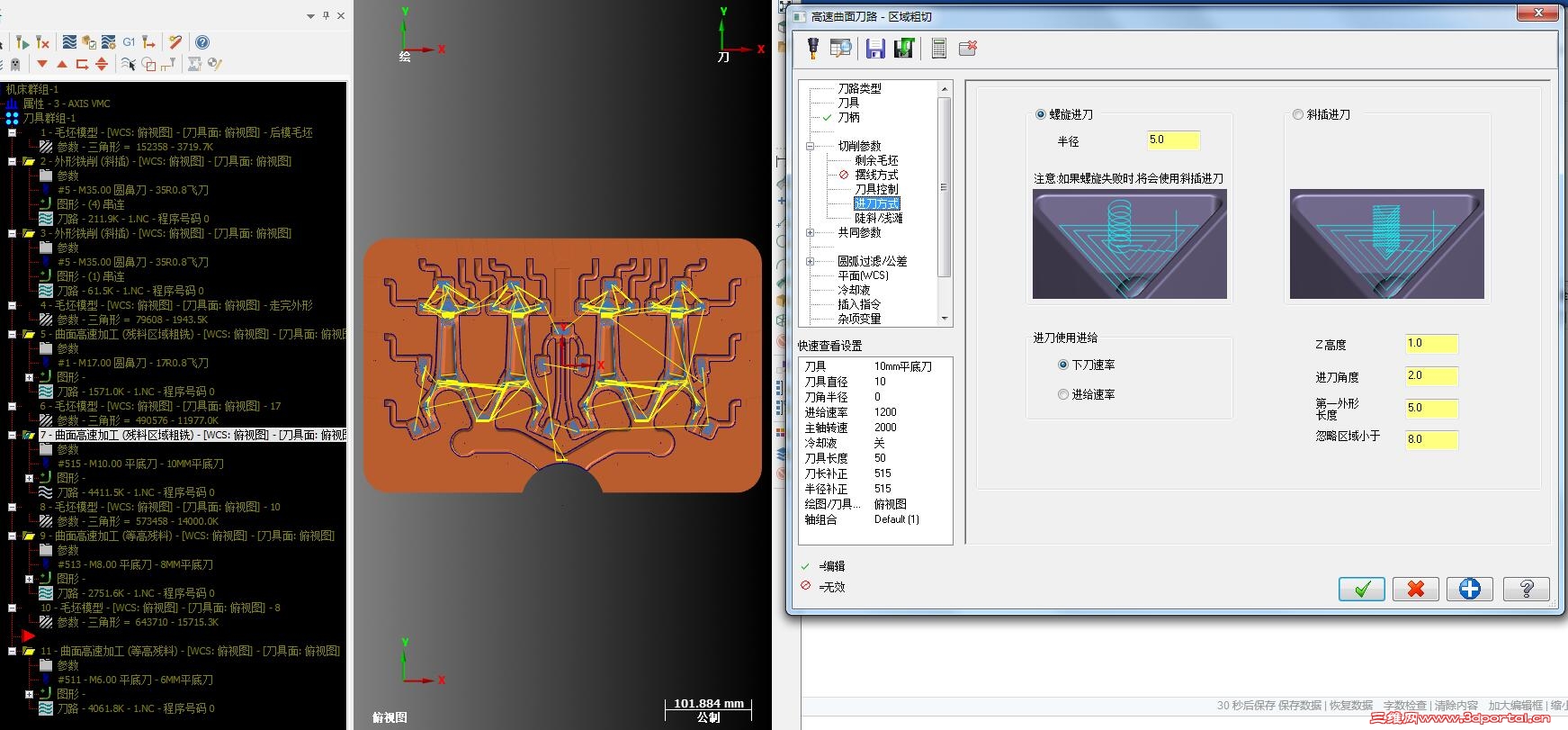Click the blue plus apply button
Screen dimensions: 1568x730
point(1470,589)
